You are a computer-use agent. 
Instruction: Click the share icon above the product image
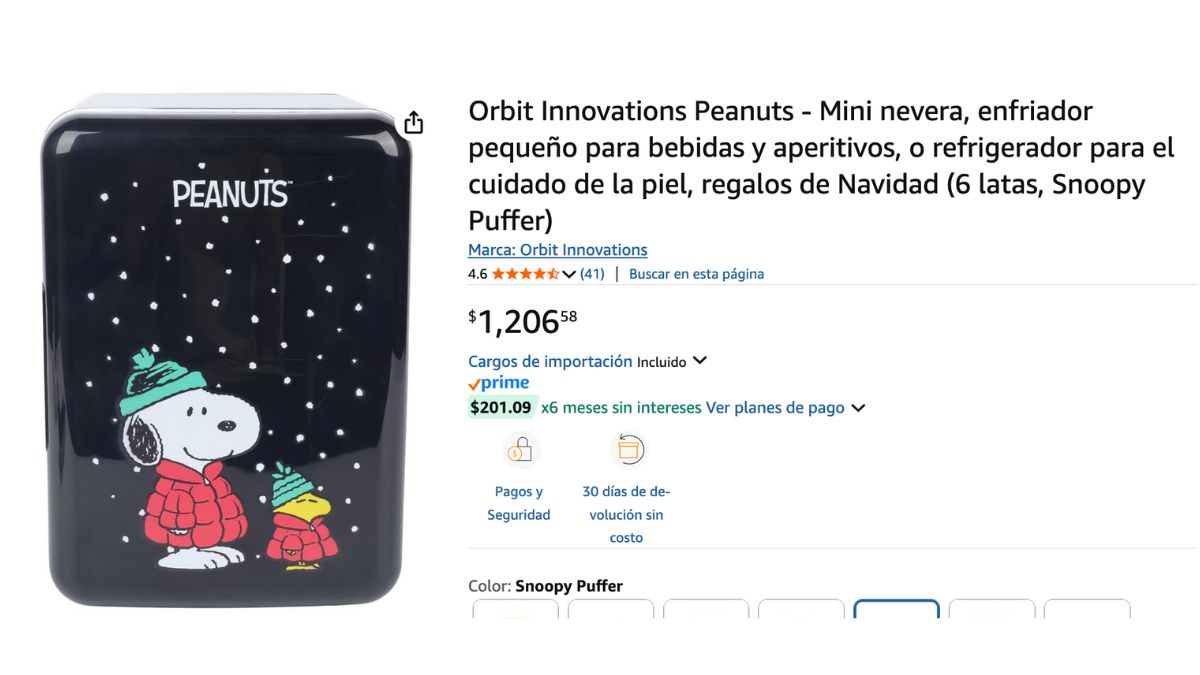(414, 122)
